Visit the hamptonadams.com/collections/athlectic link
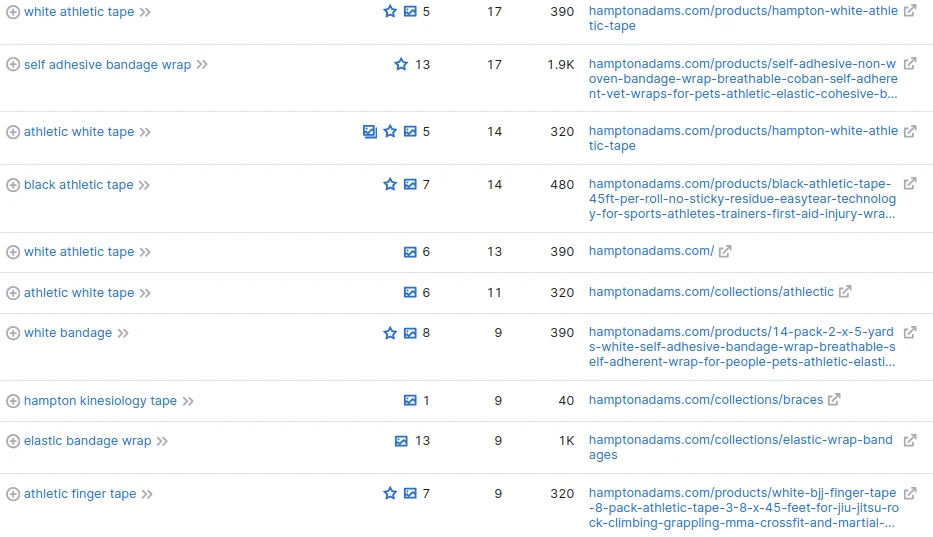The height and width of the screenshot is (537, 933). [x=711, y=292]
